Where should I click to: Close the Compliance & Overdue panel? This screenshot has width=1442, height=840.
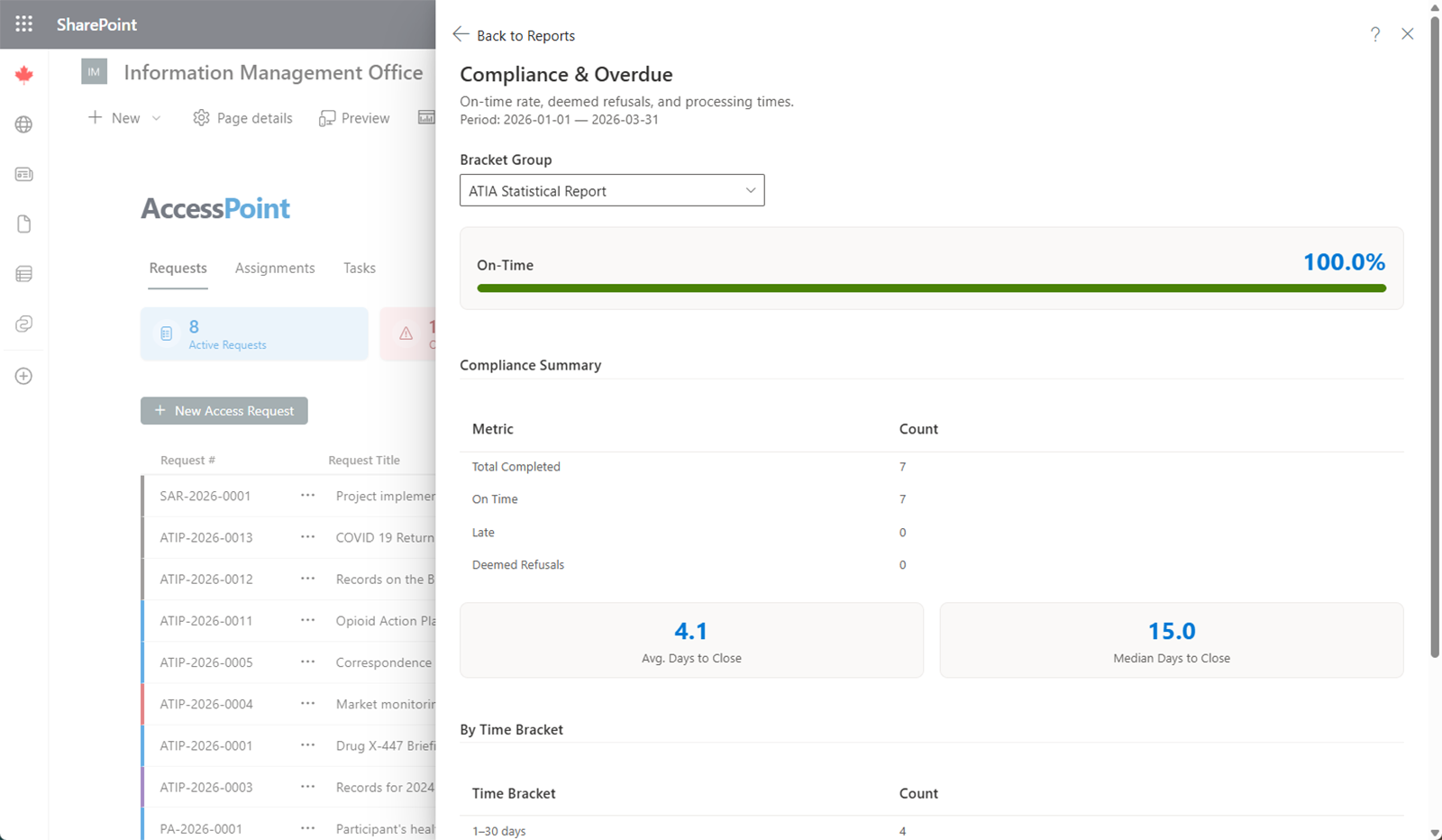pyautogui.click(x=1407, y=34)
